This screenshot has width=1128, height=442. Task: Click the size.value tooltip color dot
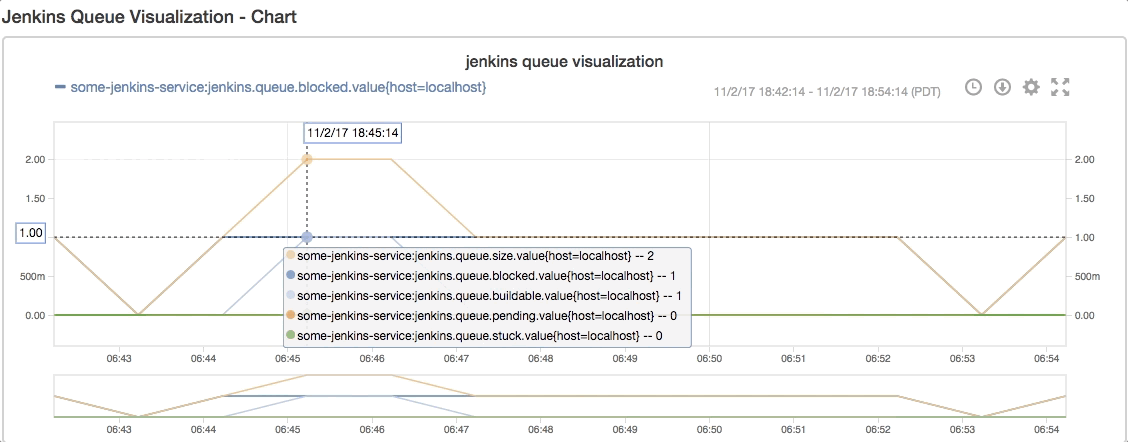pyautogui.click(x=291, y=256)
